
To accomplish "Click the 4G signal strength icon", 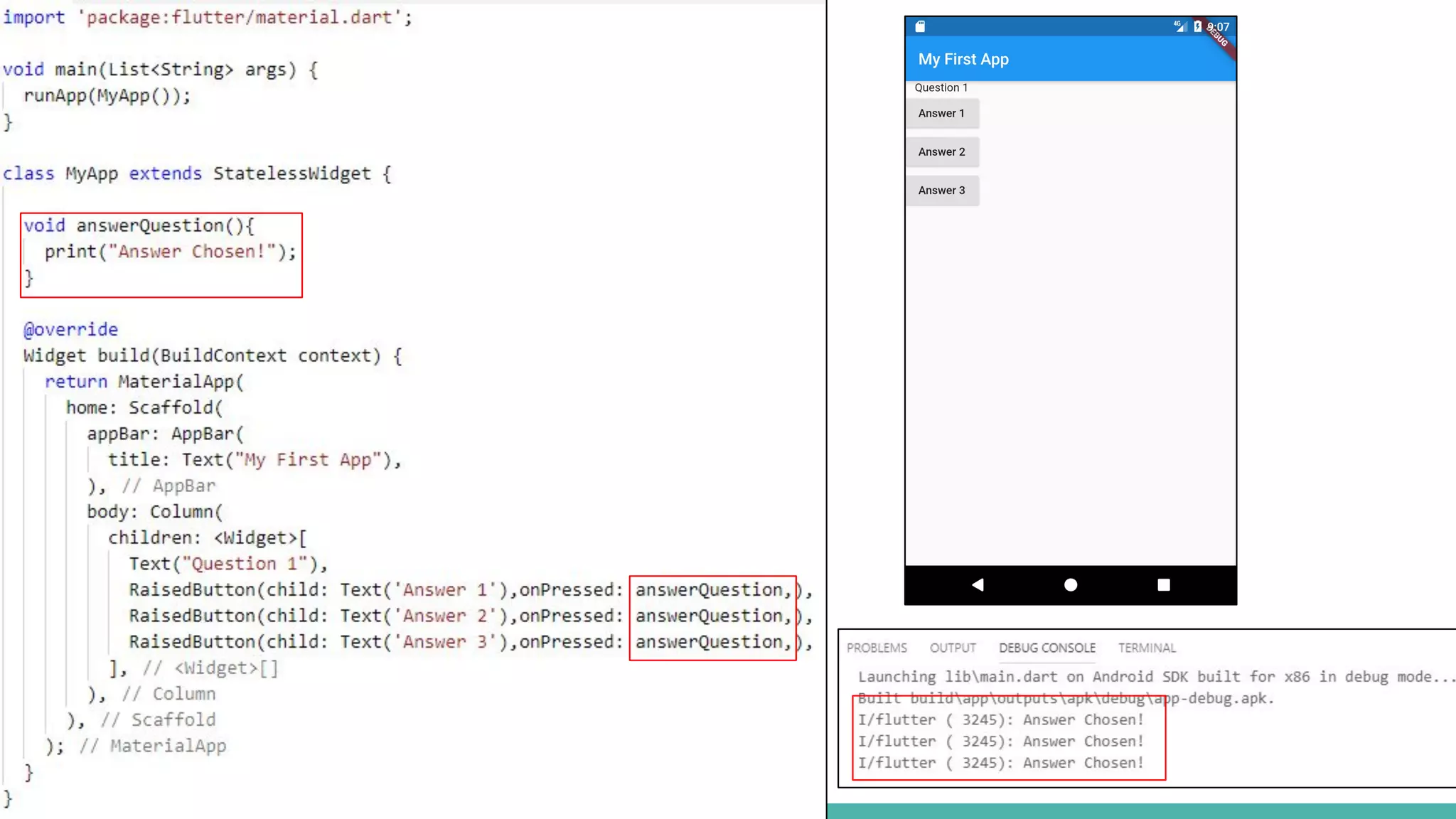I will pyautogui.click(x=1180, y=26).
